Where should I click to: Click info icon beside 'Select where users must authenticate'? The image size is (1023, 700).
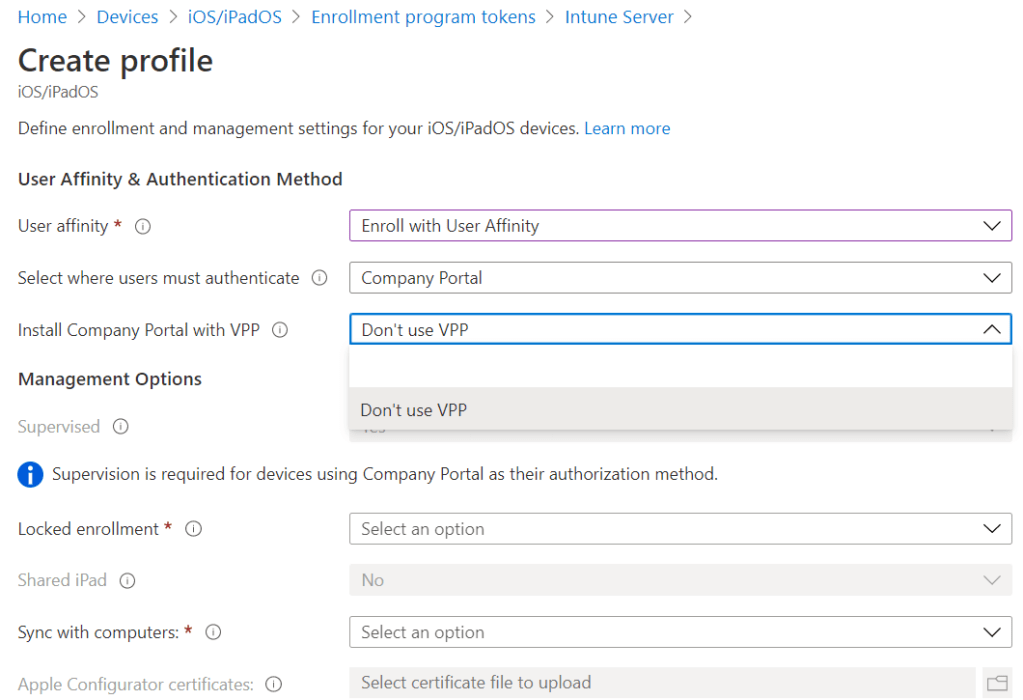pyautogui.click(x=319, y=278)
